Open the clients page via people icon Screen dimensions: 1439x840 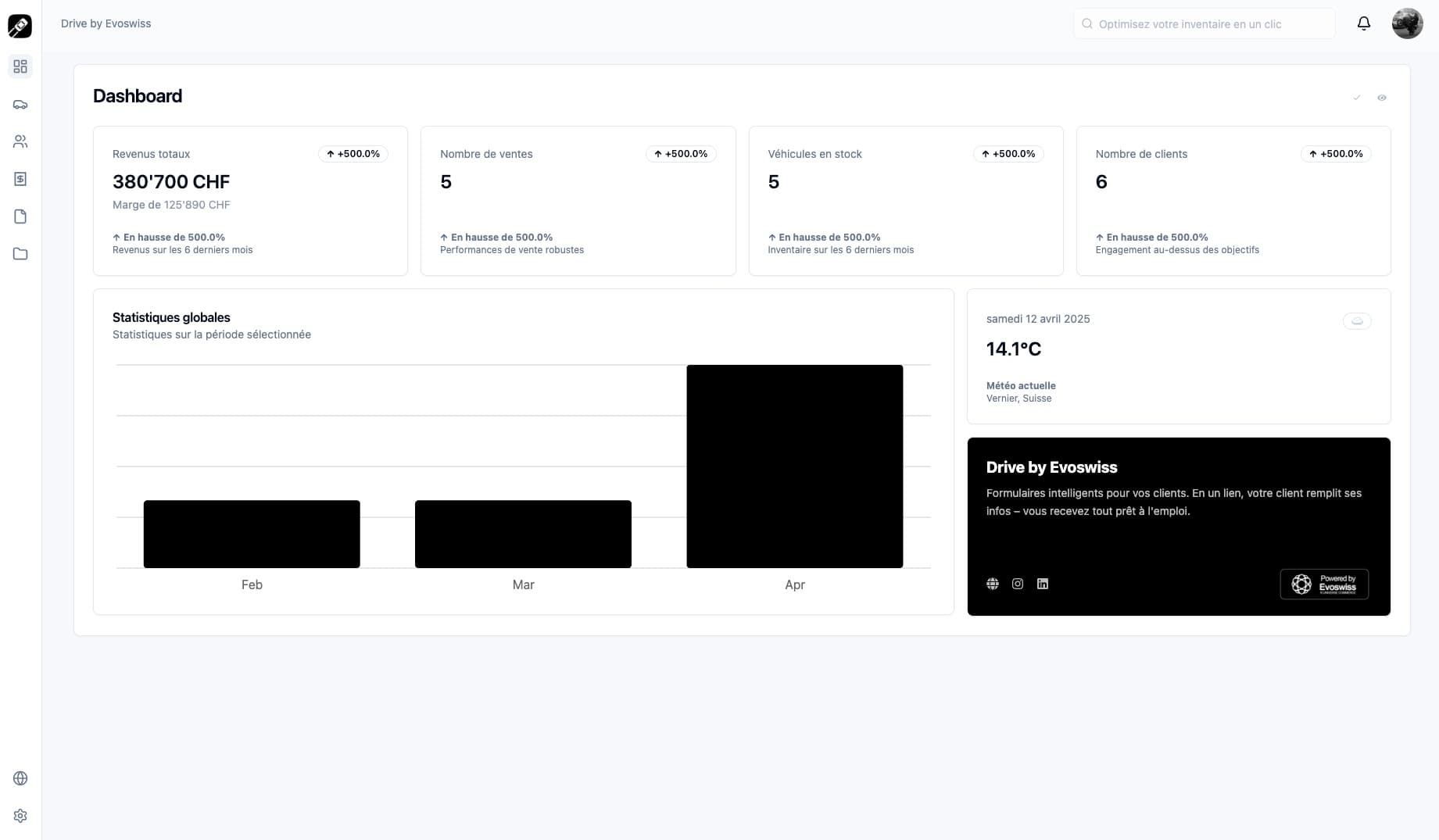(x=20, y=141)
